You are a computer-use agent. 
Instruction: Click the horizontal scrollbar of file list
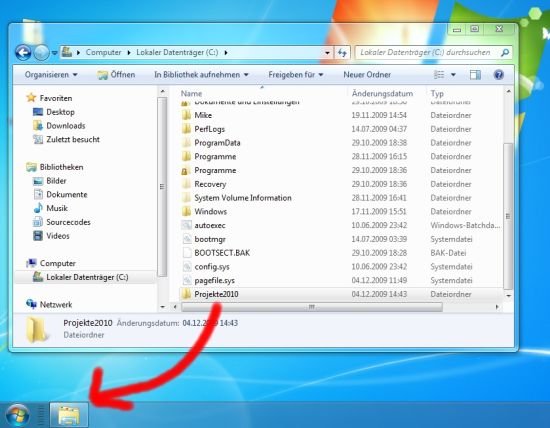tap(312, 307)
